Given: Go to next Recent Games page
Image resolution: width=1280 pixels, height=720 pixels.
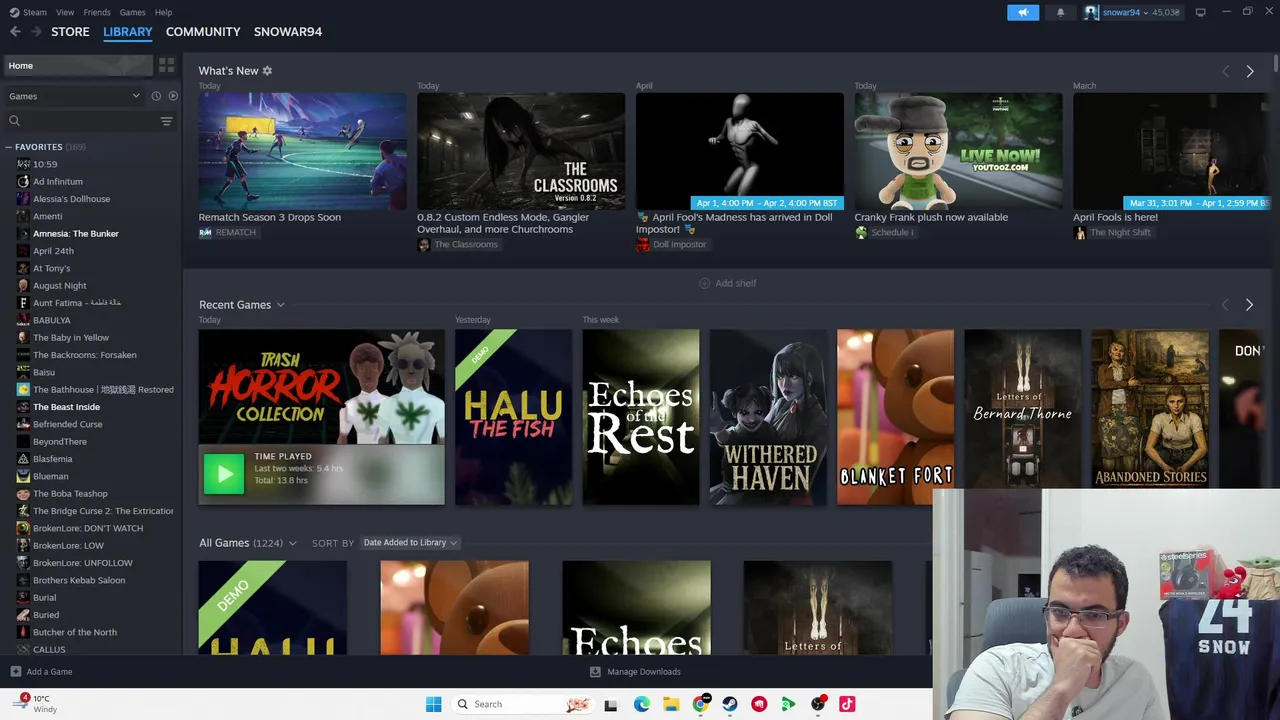Looking at the screenshot, I should (x=1249, y=304).
